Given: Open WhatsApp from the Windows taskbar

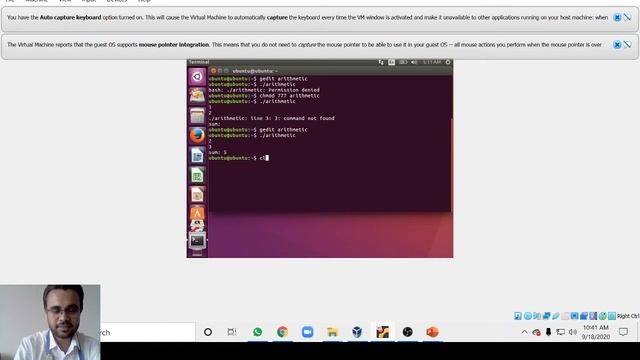Looking at the screenshot, I should 257,332.
